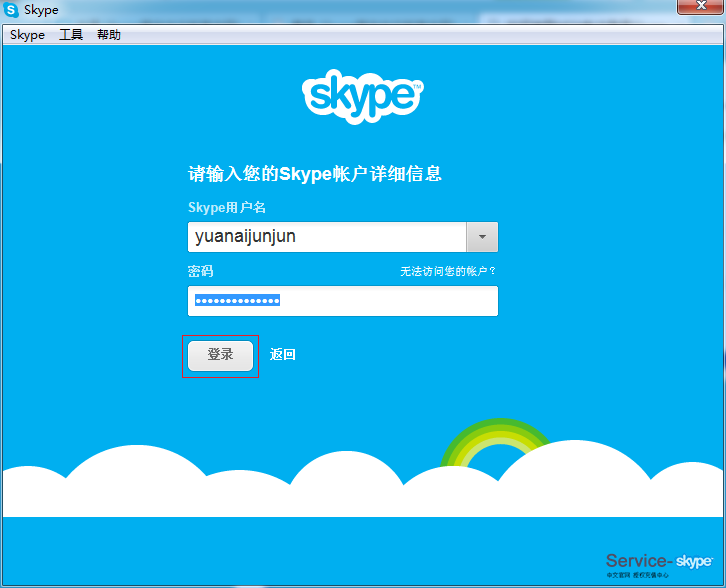Click the Skype用户名 field containing yuanaijunjun
This screenshot has width=726, height=588.
click(326, 237)
